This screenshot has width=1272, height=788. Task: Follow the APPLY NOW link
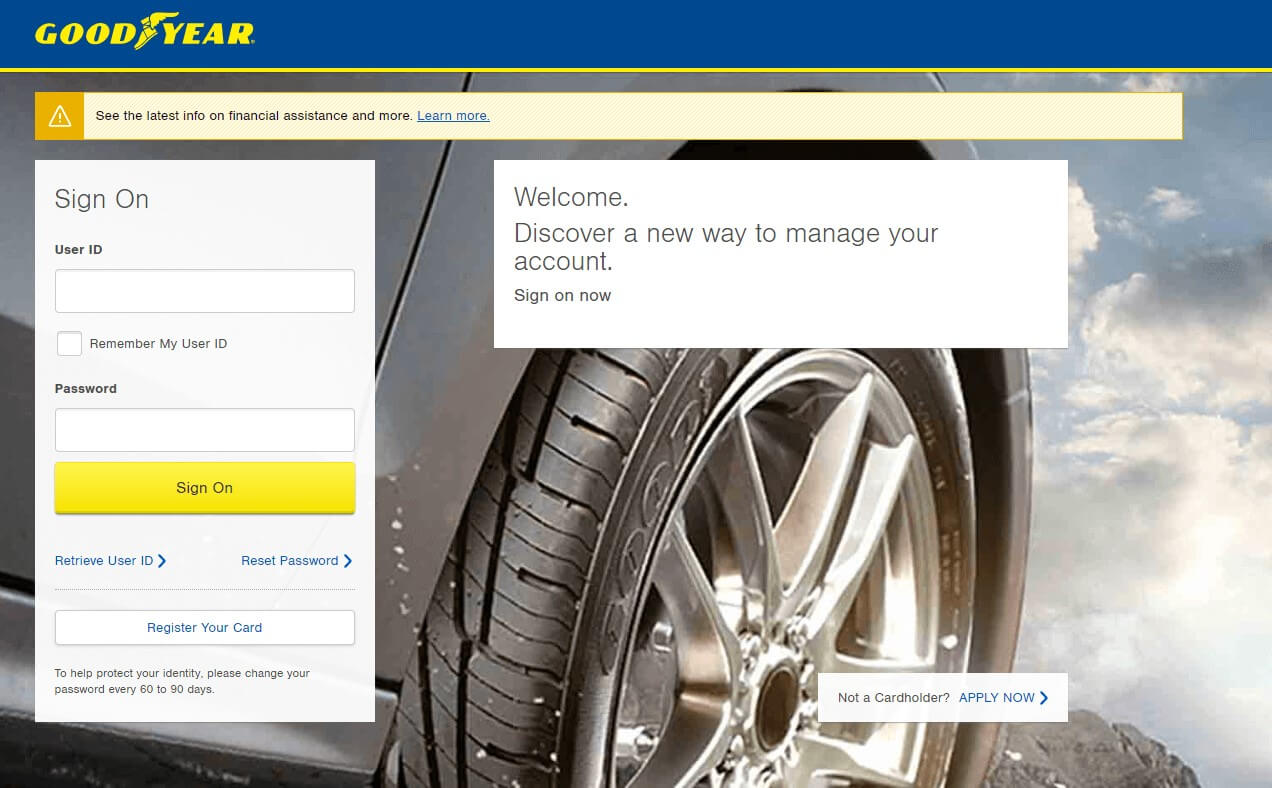click(997, 698)
